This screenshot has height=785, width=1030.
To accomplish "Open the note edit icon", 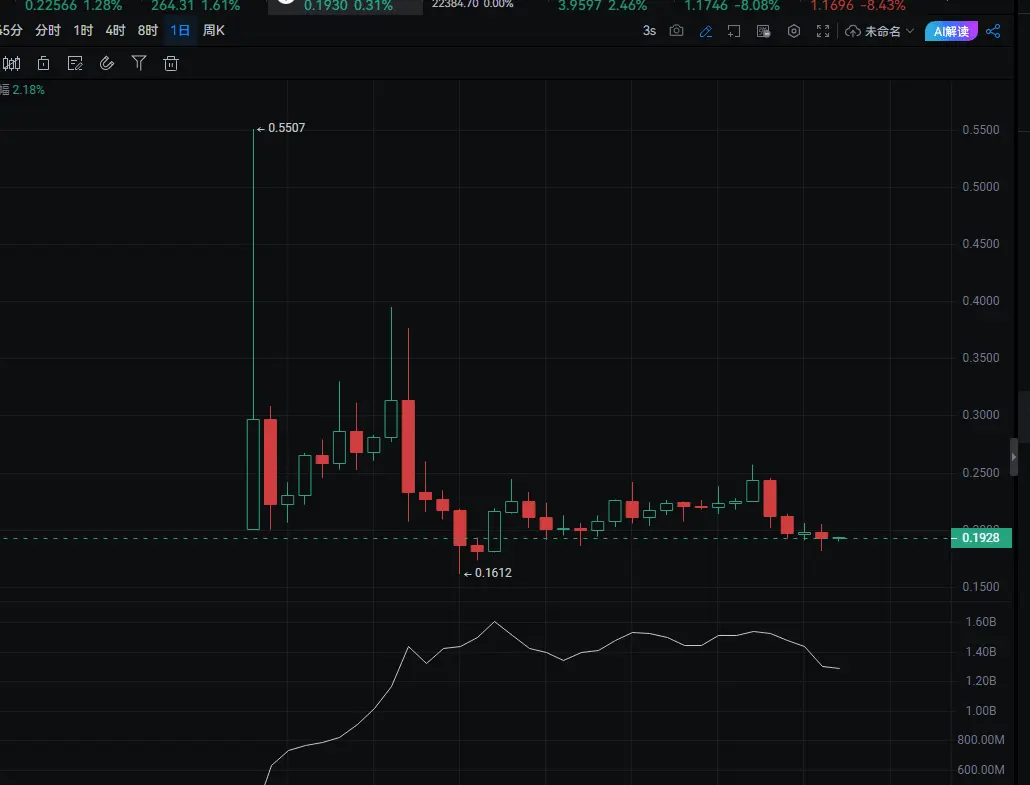I will (x=76, y=64).
